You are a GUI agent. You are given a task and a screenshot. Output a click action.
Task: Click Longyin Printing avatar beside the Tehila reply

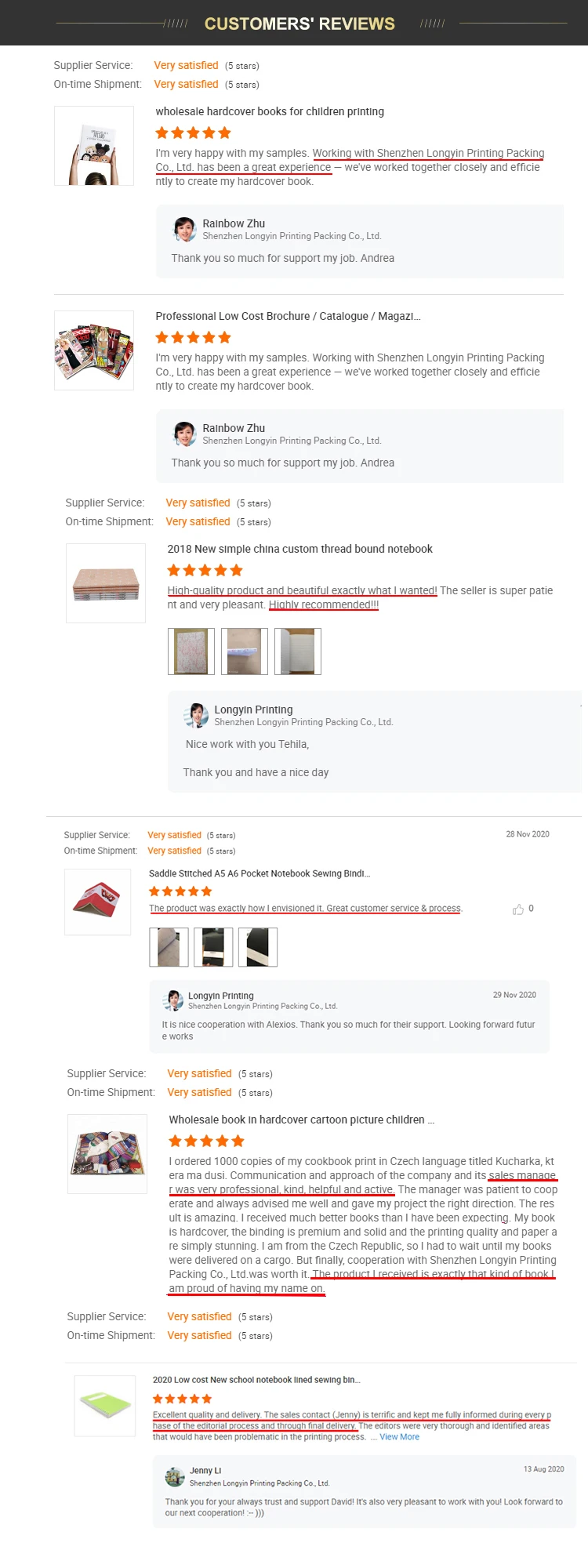tap(196, 716)
